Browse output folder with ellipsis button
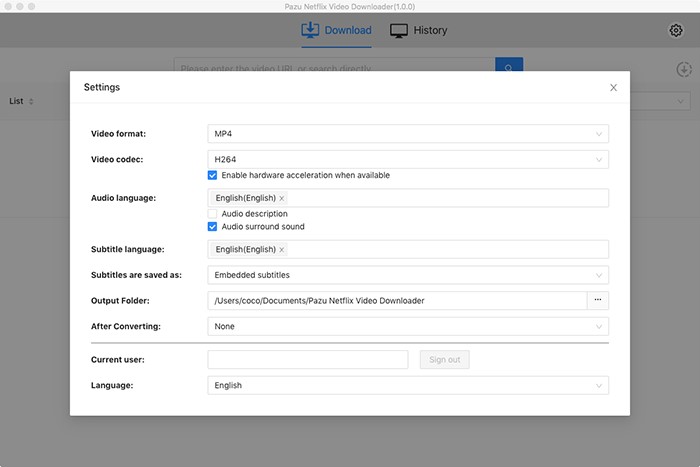This screenshot has width=700, height=467. click(x=598, y=300)
